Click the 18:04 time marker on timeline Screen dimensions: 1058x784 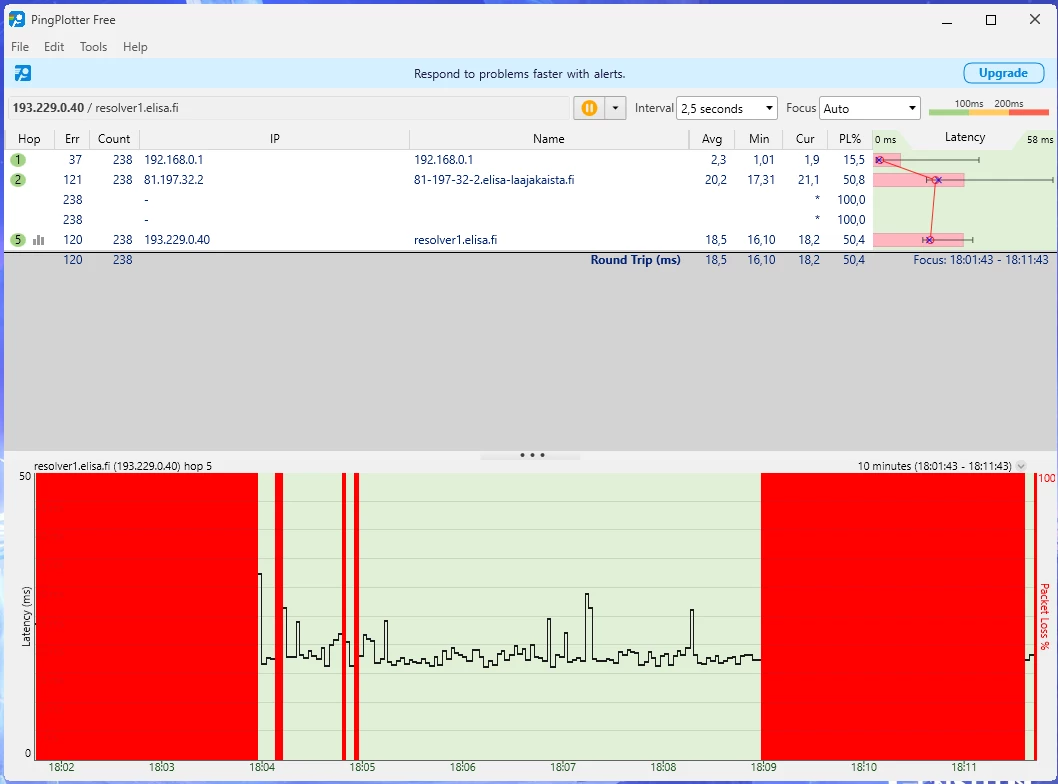[262, 767]
